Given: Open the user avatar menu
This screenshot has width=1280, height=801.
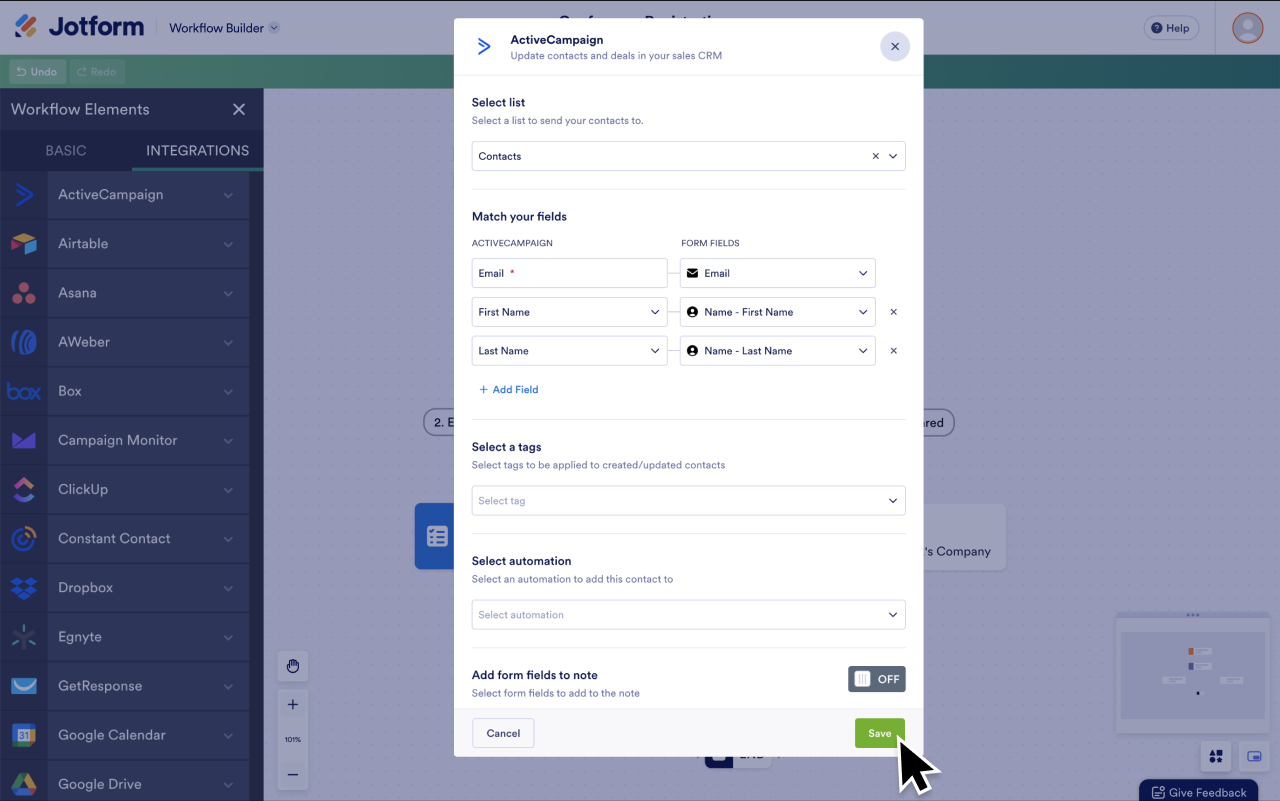Looking at the screenshot, I should 1247,28.
